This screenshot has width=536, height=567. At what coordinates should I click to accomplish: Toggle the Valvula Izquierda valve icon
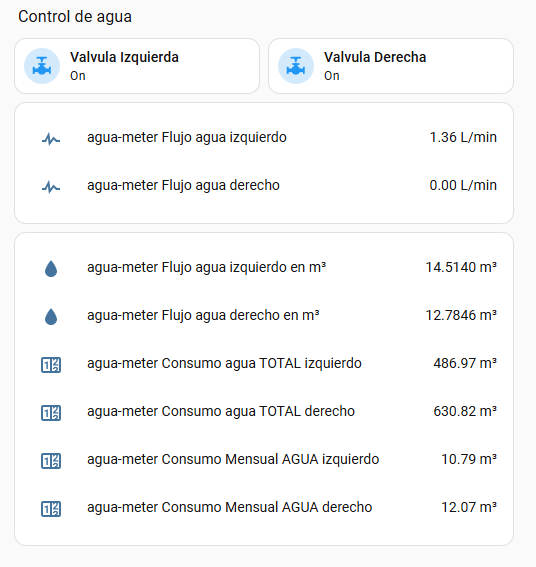[x=42, y=66]
